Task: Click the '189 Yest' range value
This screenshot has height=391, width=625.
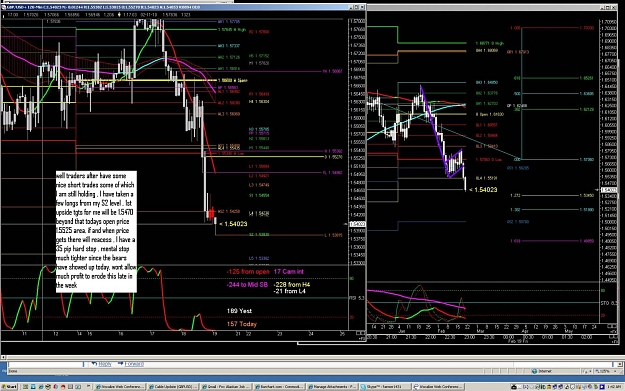Action: (239, 311)
